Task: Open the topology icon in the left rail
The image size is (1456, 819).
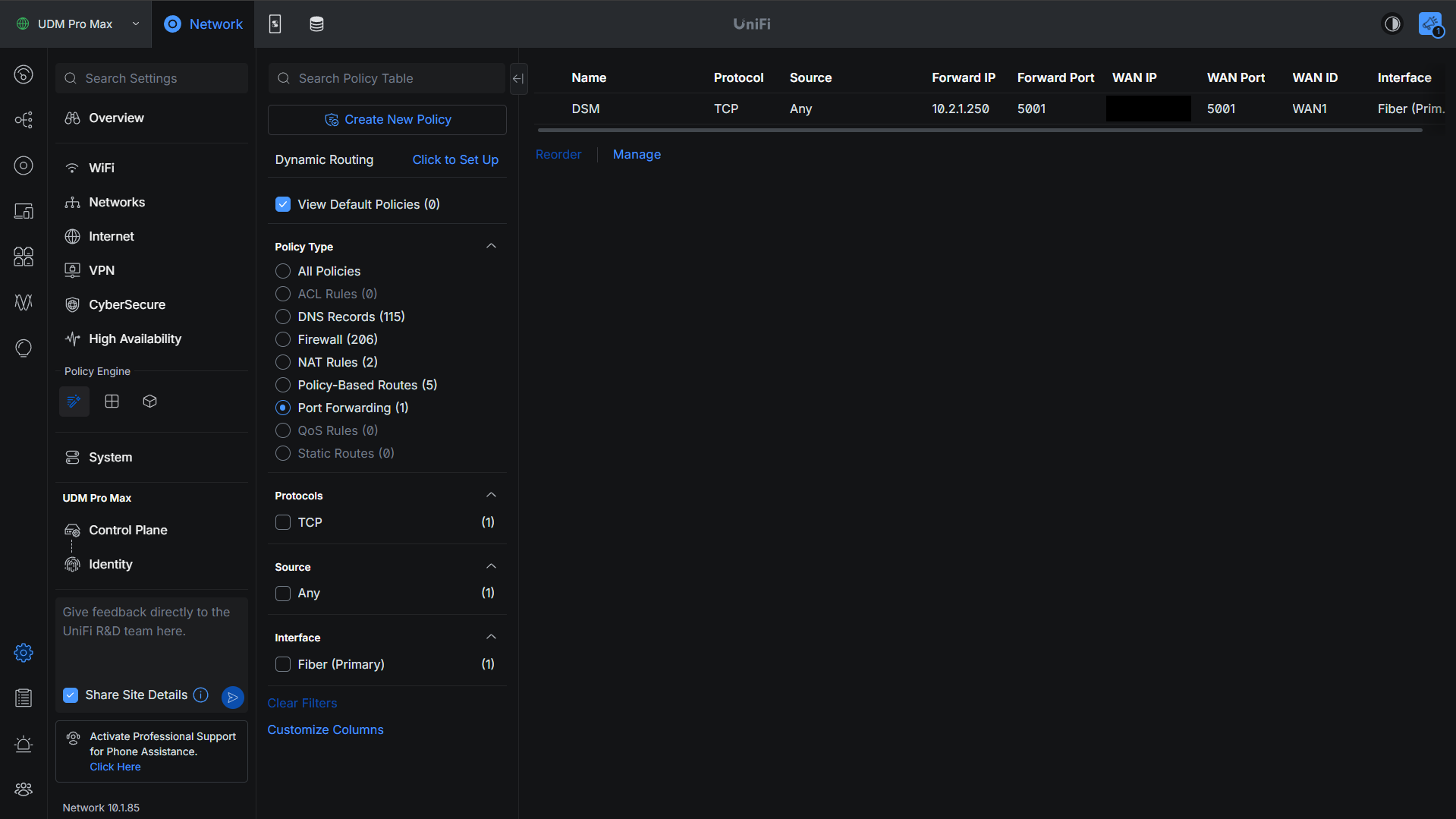Action: (x=24, y=120)
